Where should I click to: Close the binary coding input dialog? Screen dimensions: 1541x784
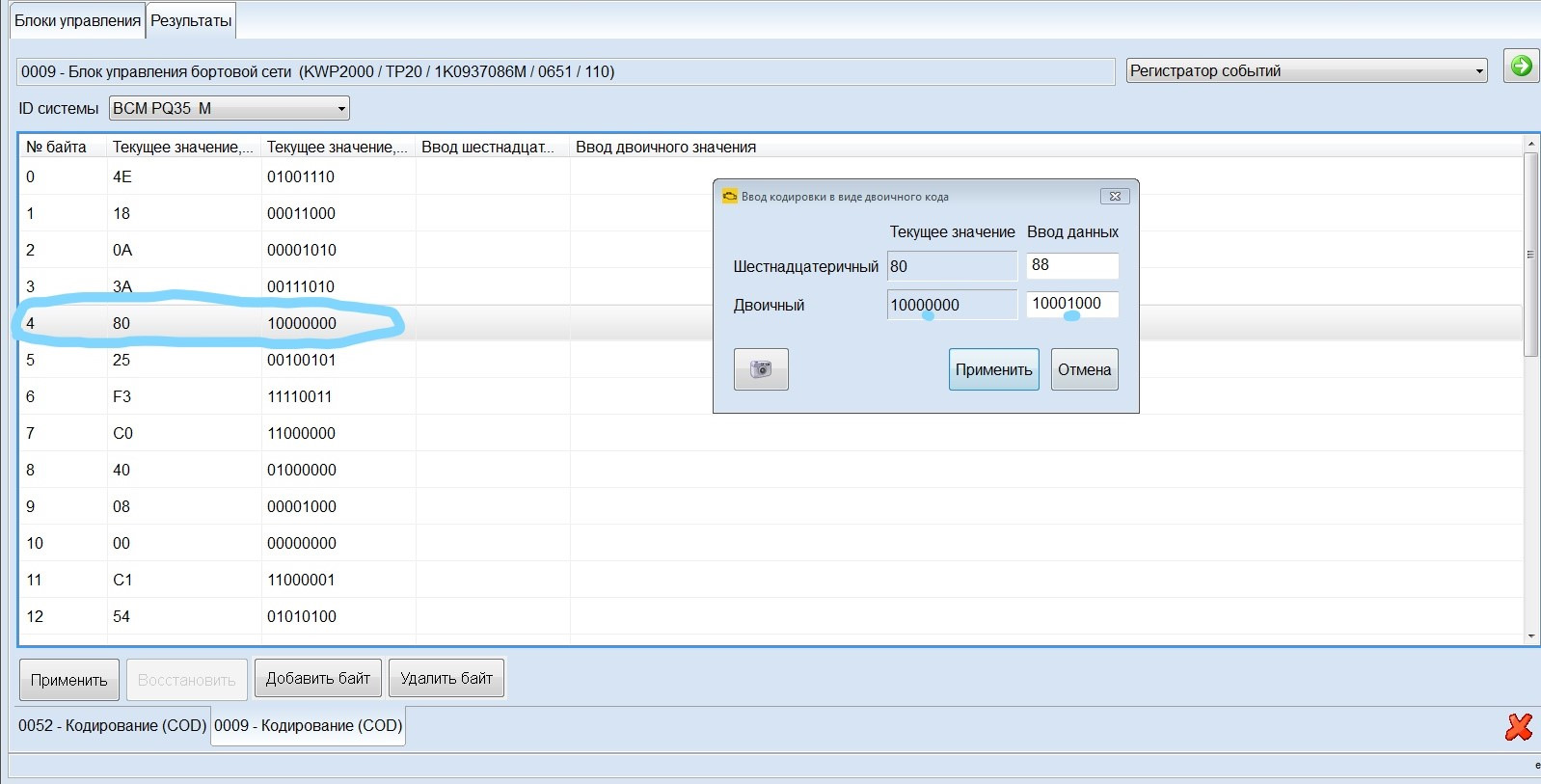coord(1115,196)
